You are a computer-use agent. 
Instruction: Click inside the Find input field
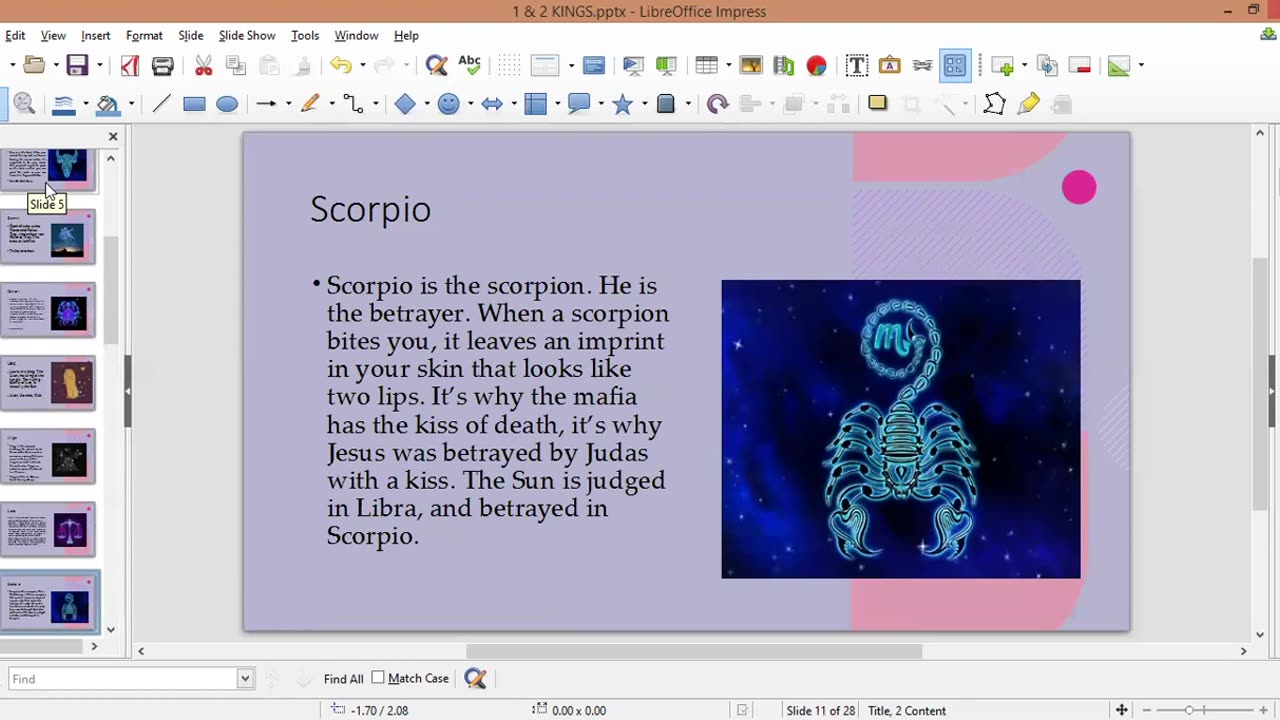[123, 679]
